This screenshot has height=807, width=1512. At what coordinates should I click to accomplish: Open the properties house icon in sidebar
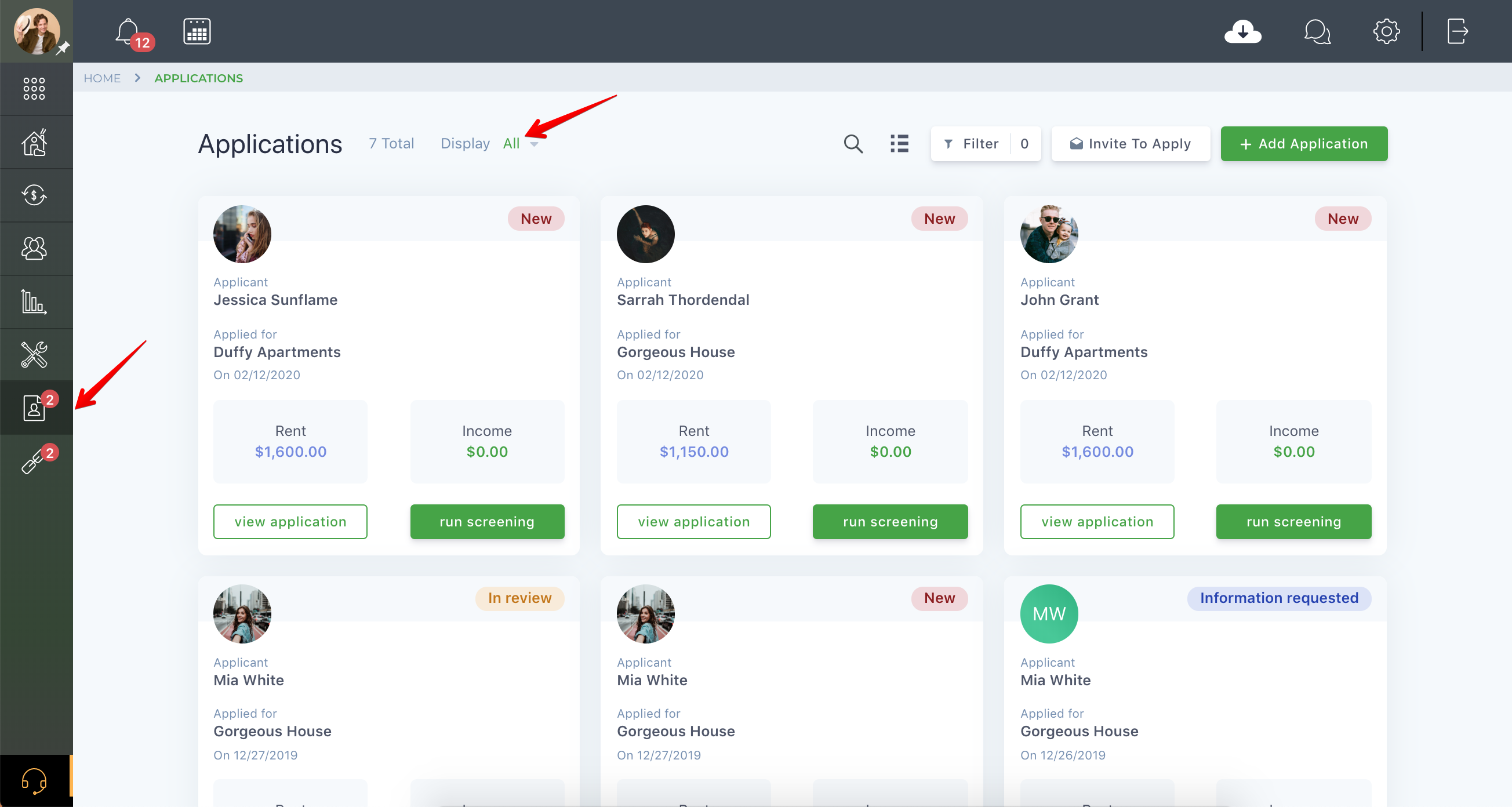coord(34,142)
